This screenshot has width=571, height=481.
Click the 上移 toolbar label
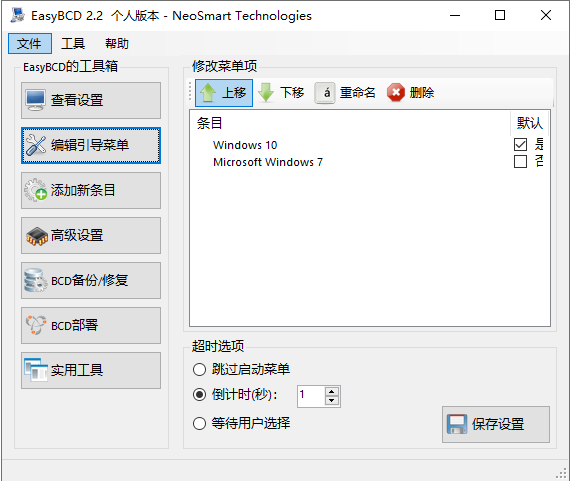pyautogui.click(x=234, y=92)
